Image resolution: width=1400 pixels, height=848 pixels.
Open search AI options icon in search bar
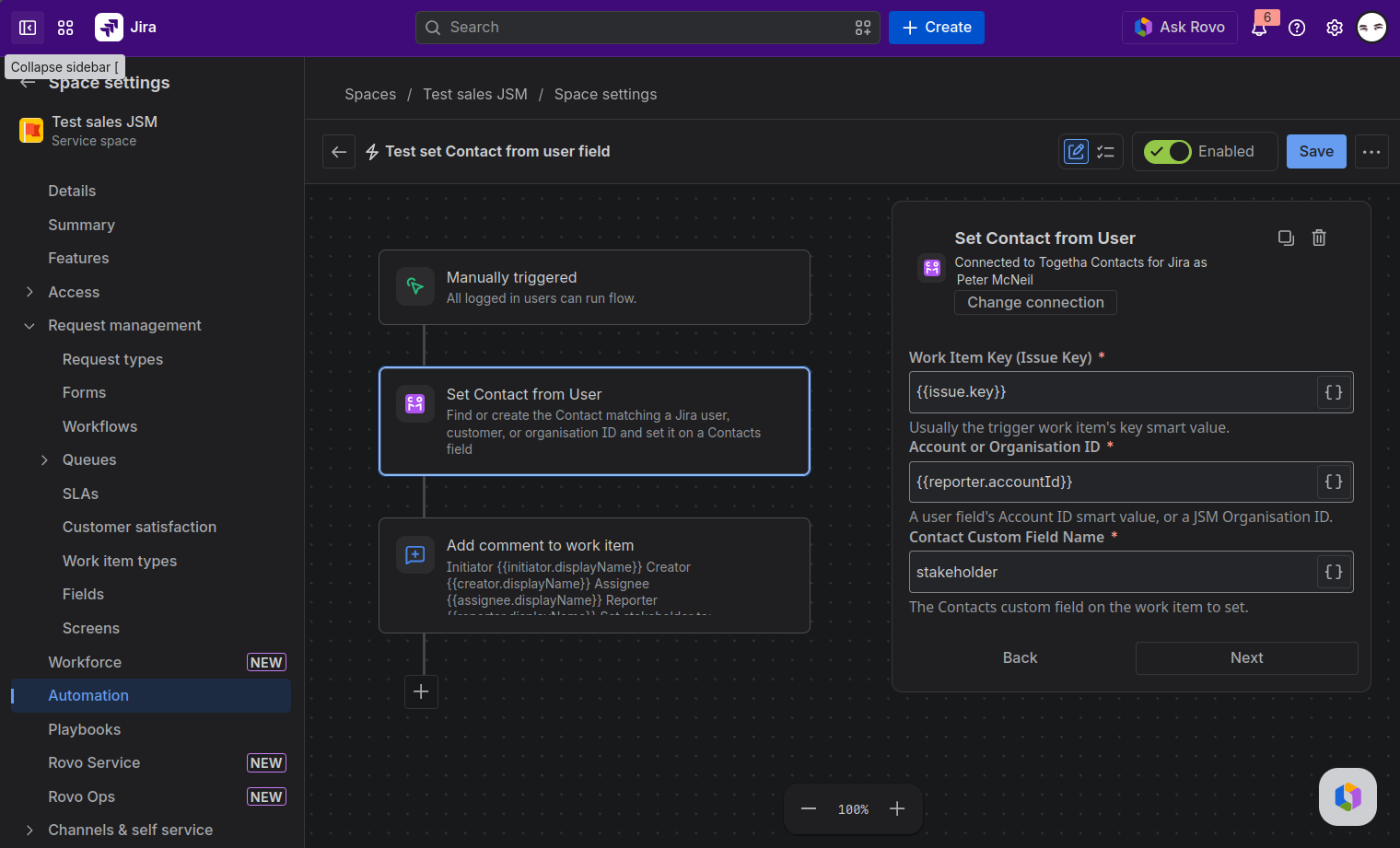click(863, 28)
